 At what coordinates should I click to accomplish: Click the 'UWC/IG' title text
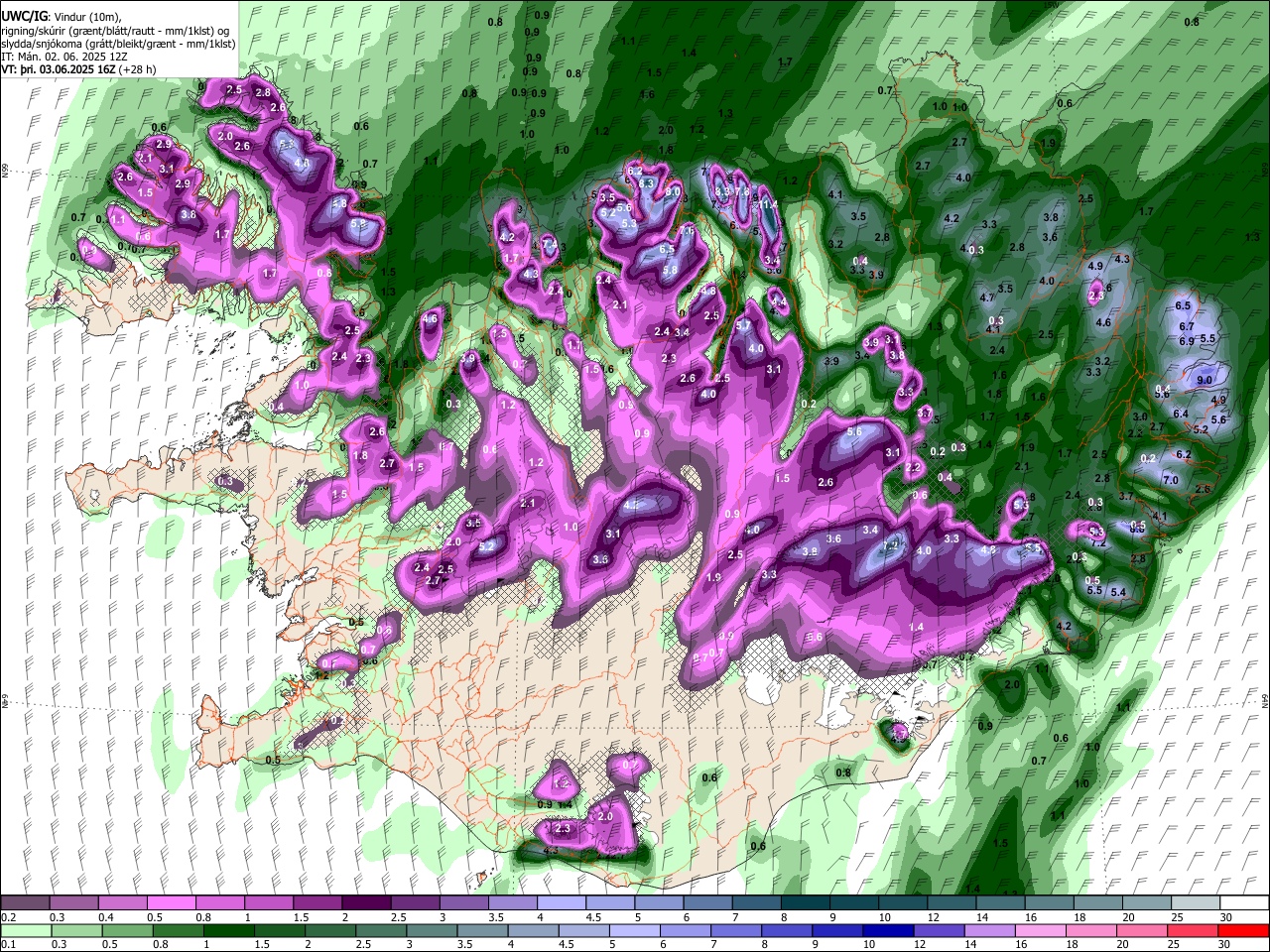24,16
